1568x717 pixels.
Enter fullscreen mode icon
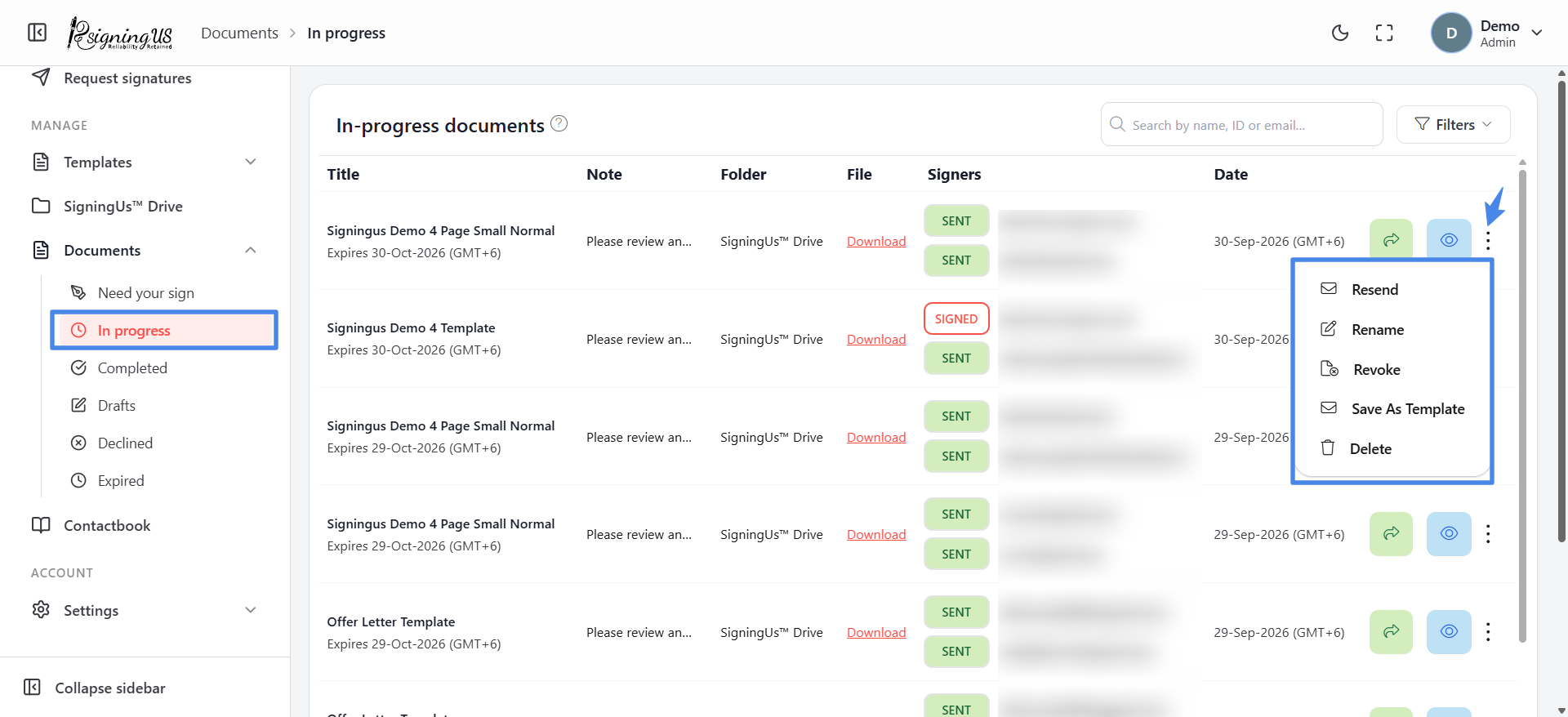[1384, 33]
